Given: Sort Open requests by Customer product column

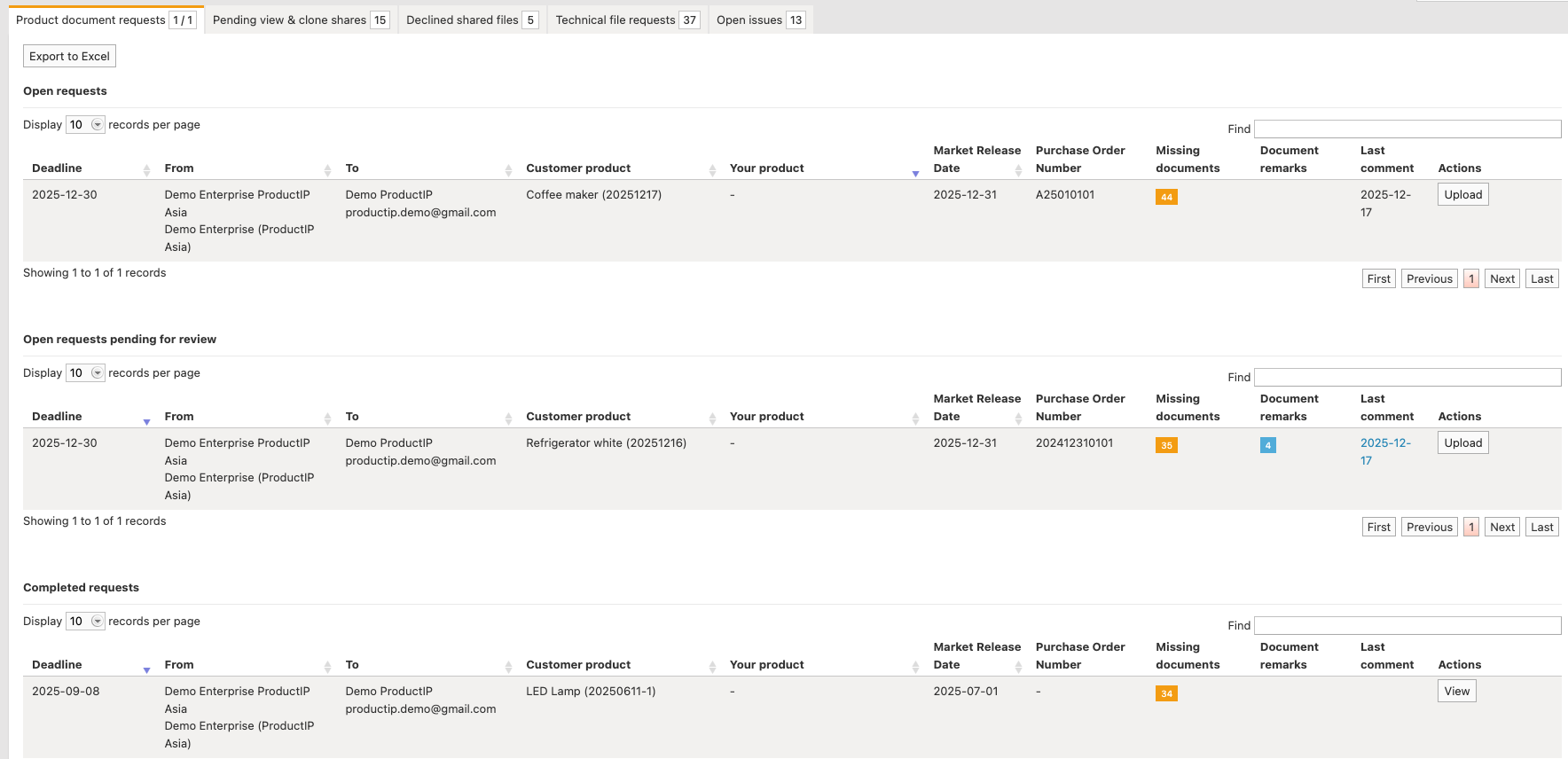Looking at the screenshot, I should click(x=578, y=168).
